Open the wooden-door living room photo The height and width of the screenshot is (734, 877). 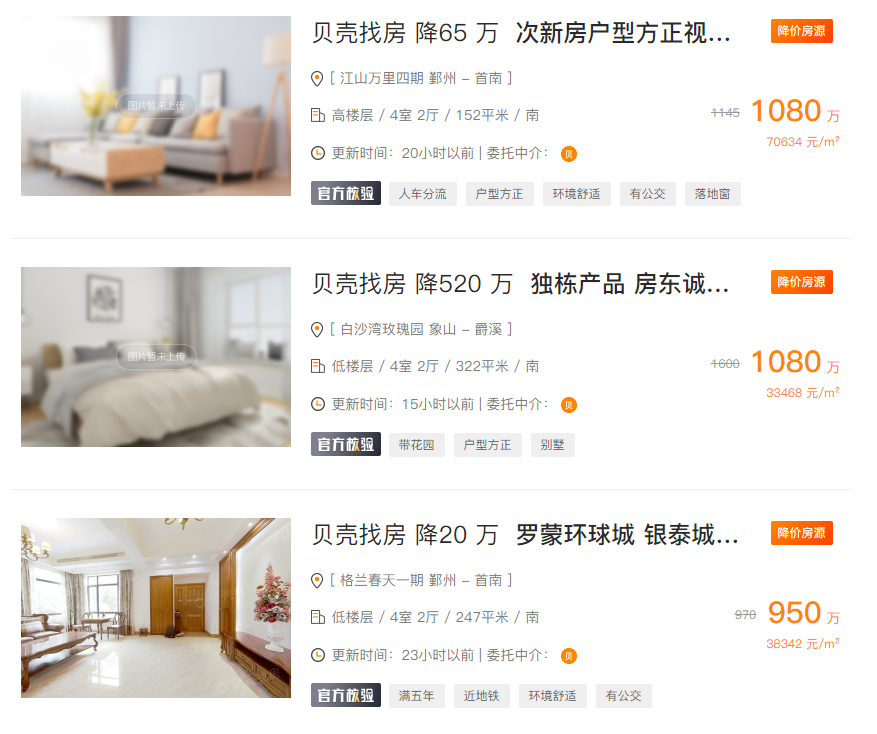(156, 608)
